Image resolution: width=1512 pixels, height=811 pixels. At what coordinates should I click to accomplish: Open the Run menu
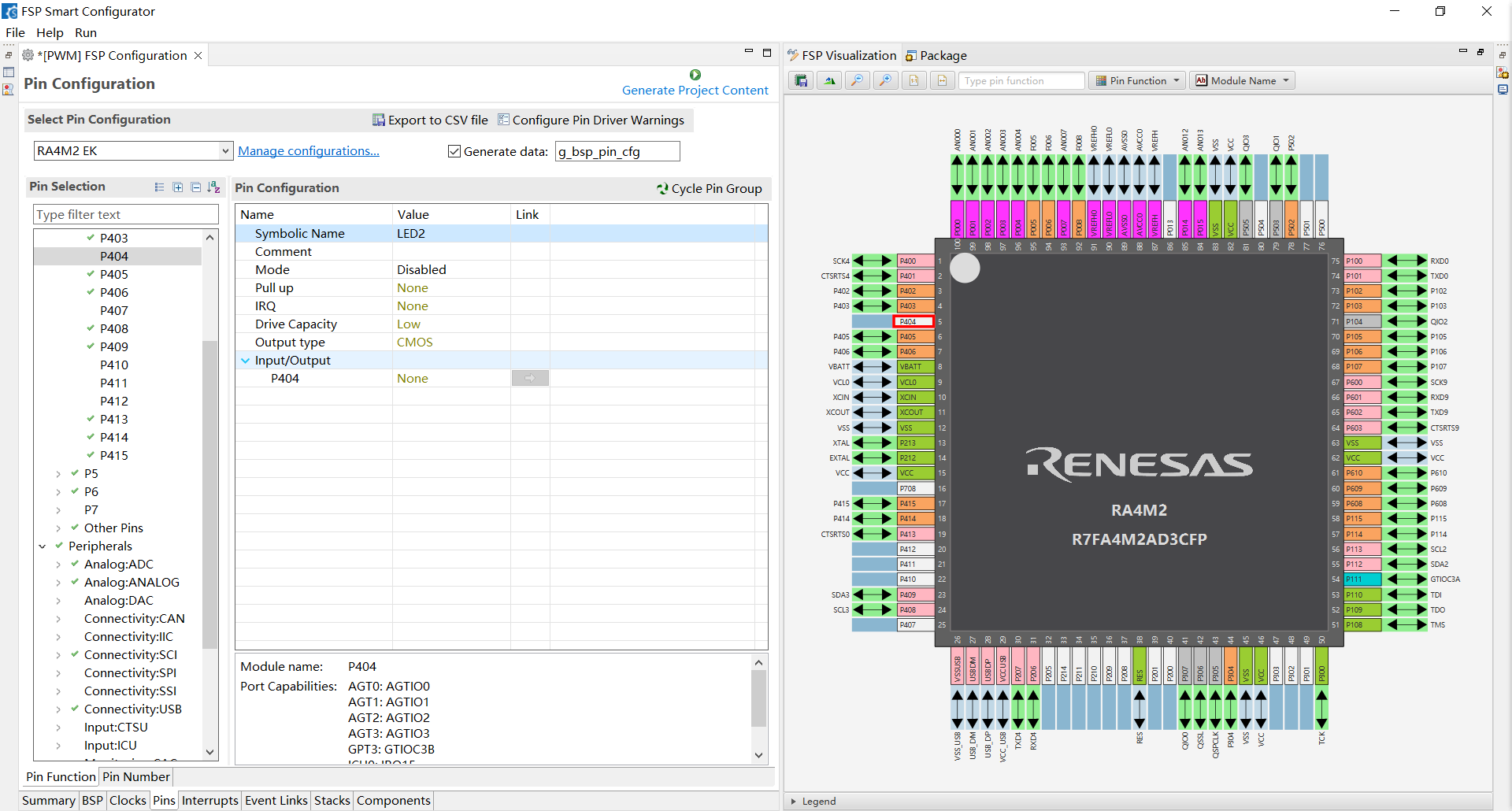(x=86, y=33)
